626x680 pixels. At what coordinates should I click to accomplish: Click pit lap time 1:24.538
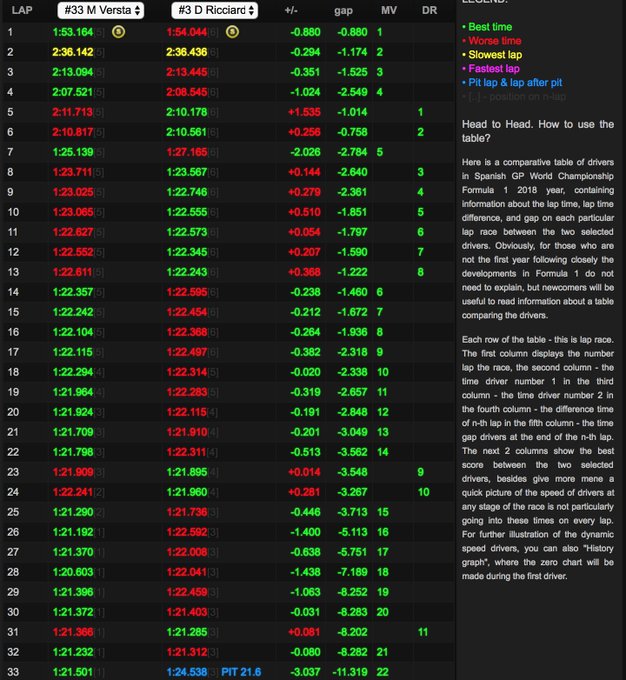(x=187, y=672)
